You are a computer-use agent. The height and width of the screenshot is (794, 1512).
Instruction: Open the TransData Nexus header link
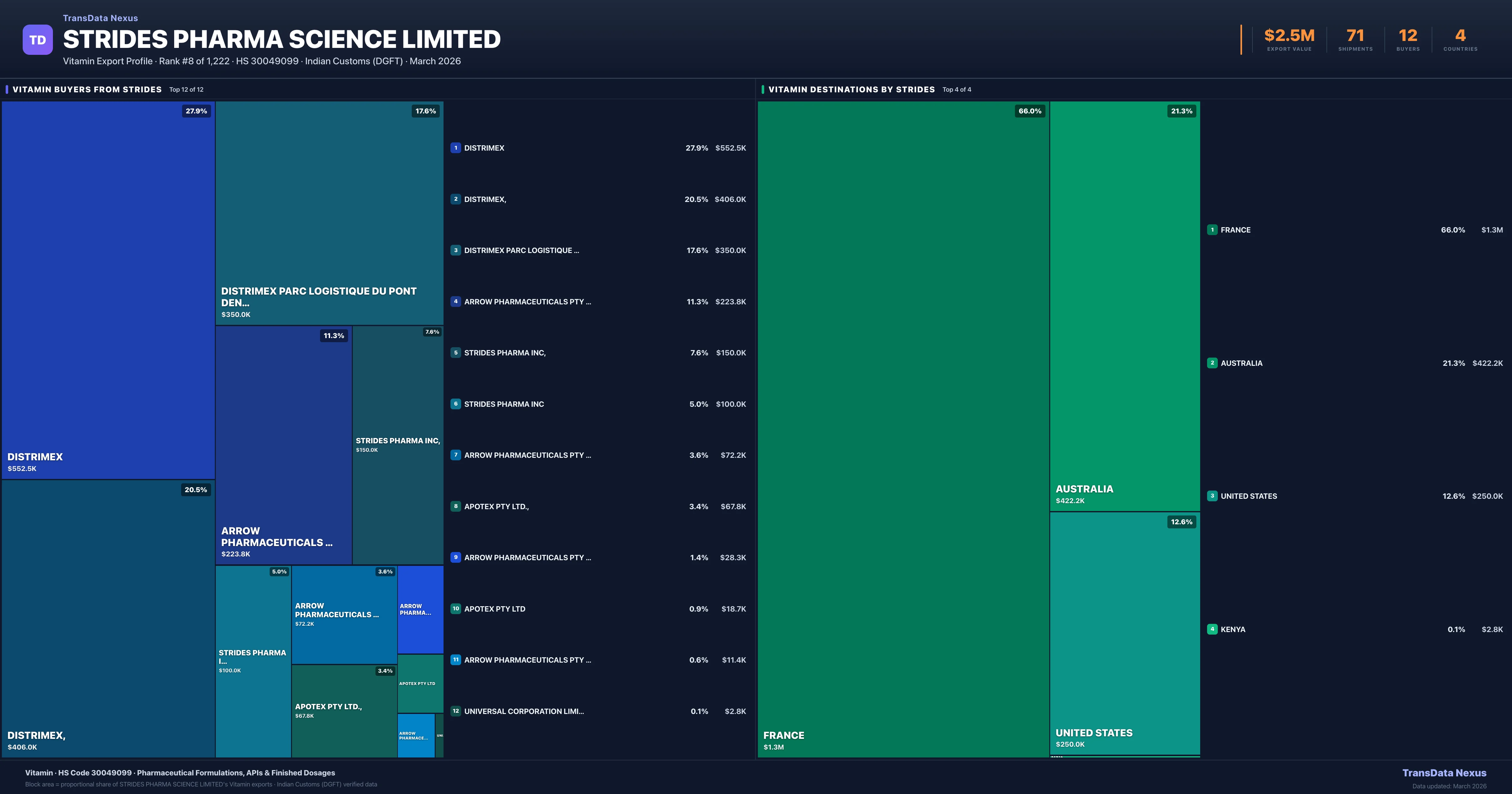(100, 18)
